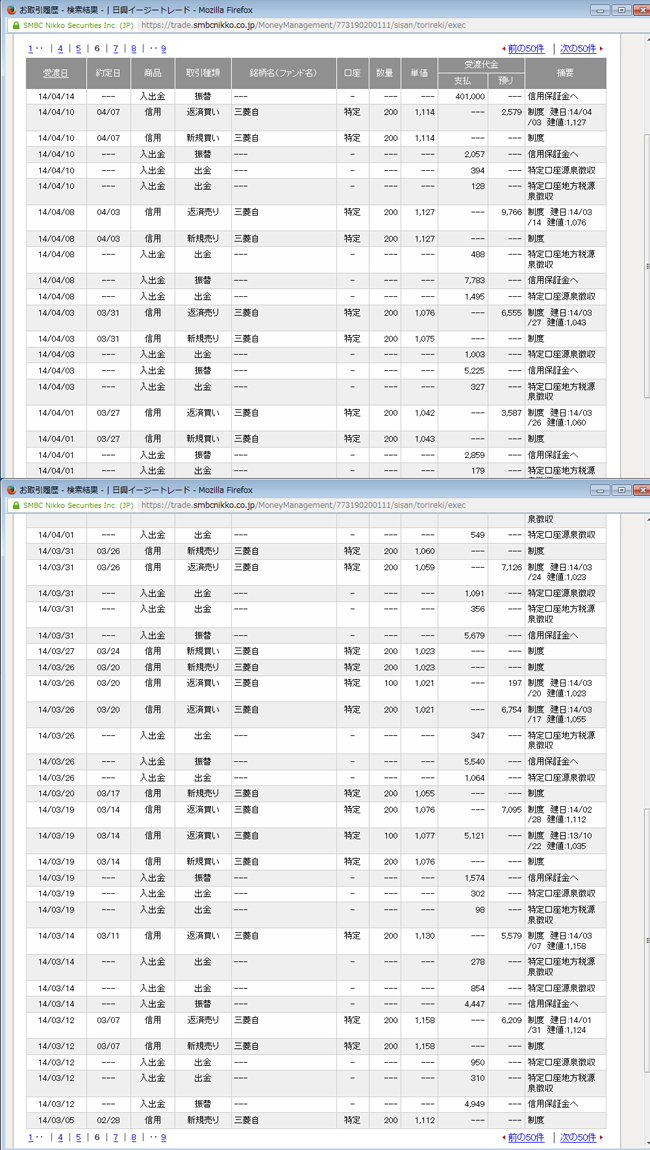Click the summary cell with 建値:1,124
This screenshot has width=650, height=1150.
point(566,1025)
